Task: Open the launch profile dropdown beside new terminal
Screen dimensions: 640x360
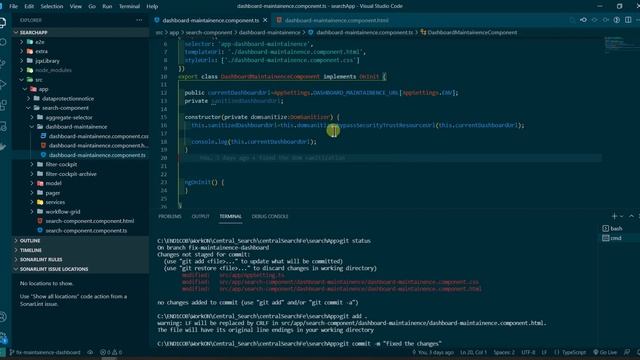Action: coord(622,216)
